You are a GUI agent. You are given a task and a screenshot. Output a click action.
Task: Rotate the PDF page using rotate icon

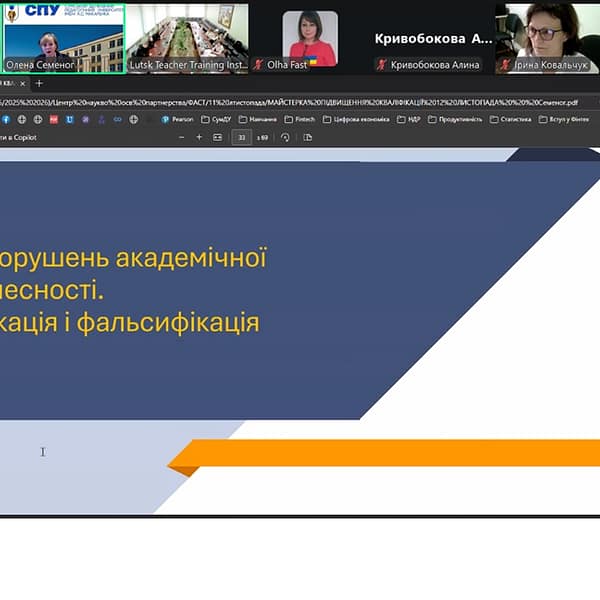click(x=285, y=137)
